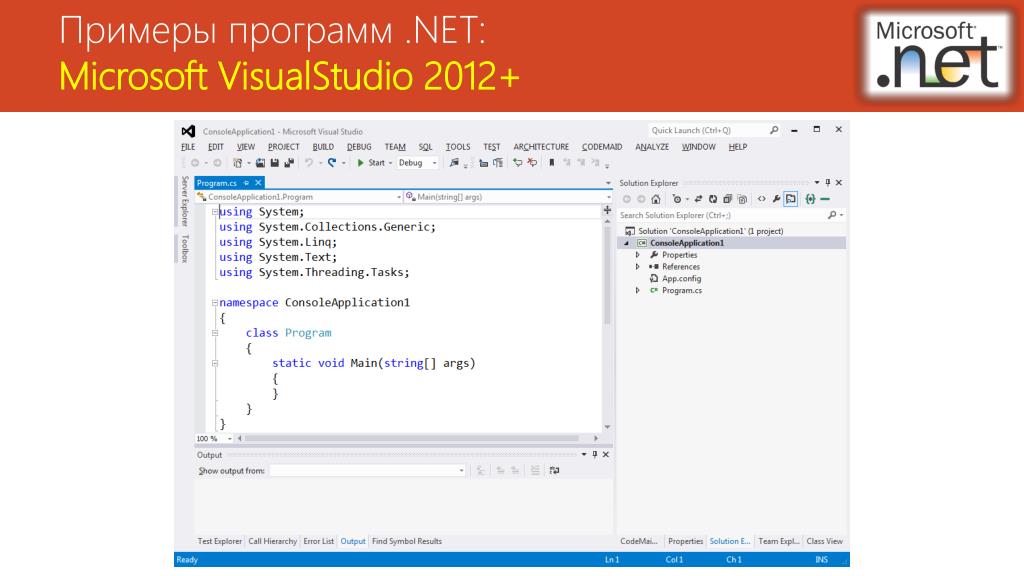Open the 100 % zoom level dropdown

click(x=214, y=439)
